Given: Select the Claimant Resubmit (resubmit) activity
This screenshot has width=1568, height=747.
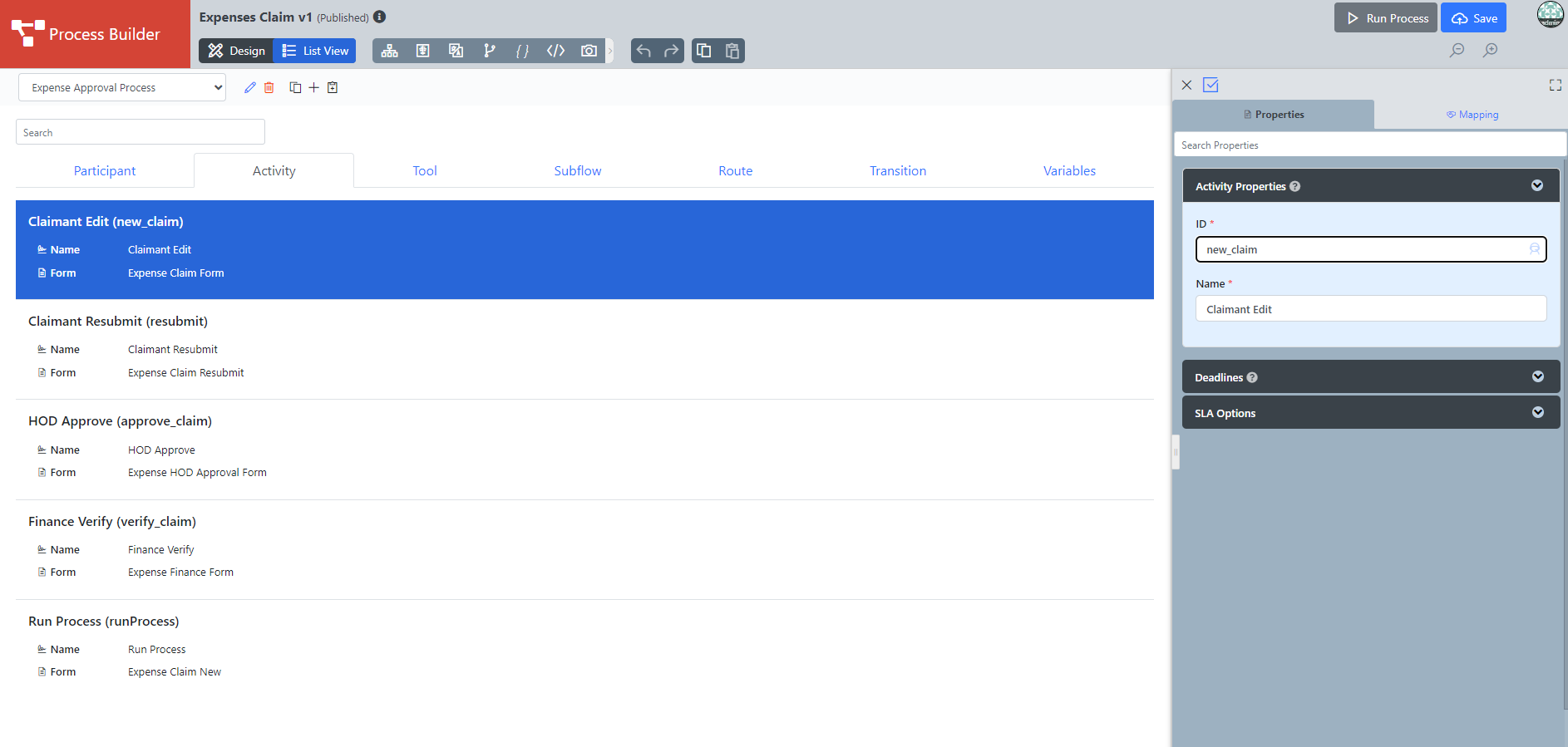Looking at the screenshot, I should (x=584, y=350).
